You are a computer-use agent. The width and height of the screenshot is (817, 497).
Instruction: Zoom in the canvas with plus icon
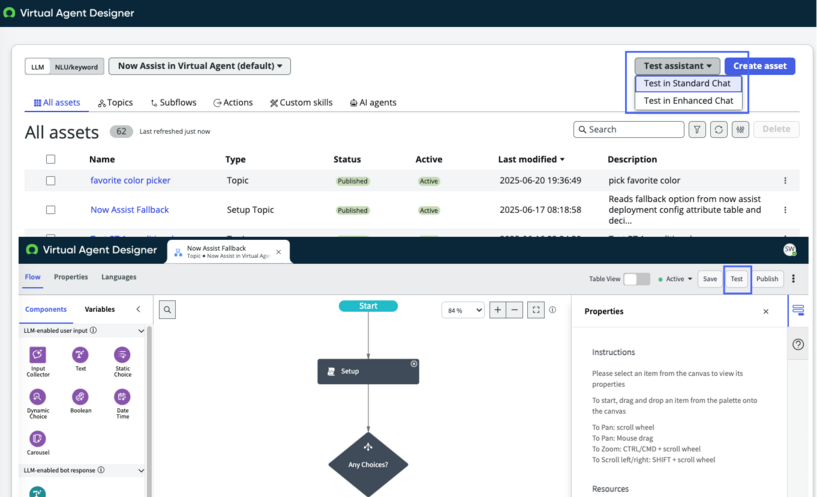[498, 310]
